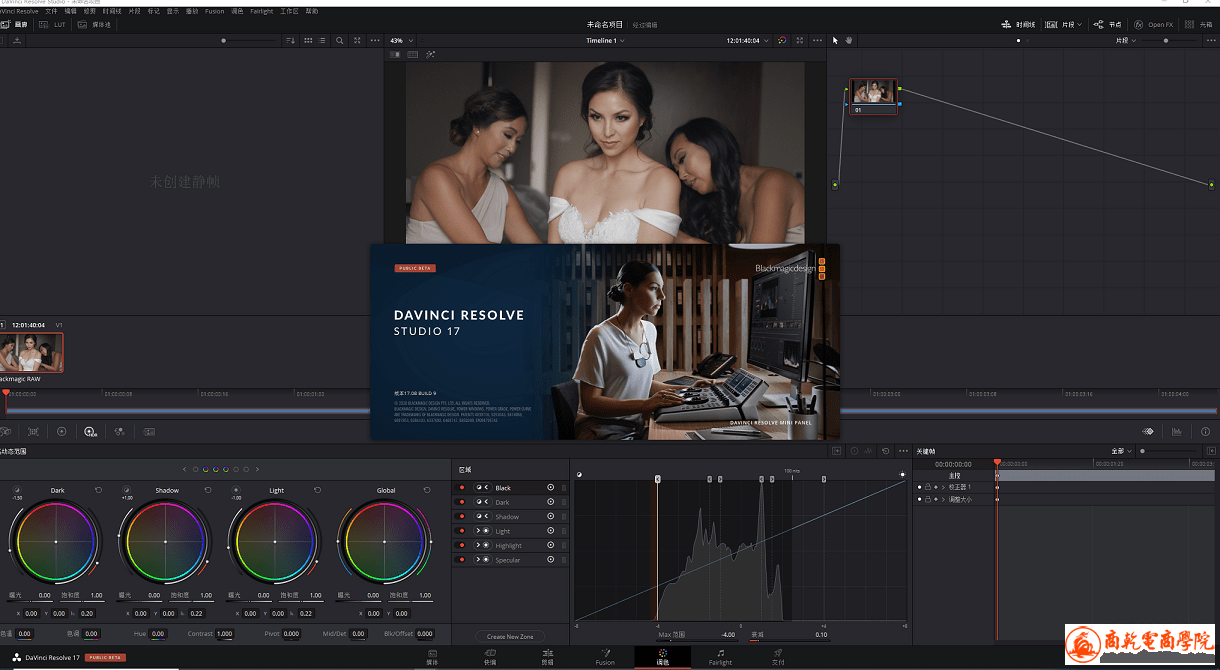Open the LUT browser panel
The width and height of the screenshot is (1220, 670).
coord(51,24)
